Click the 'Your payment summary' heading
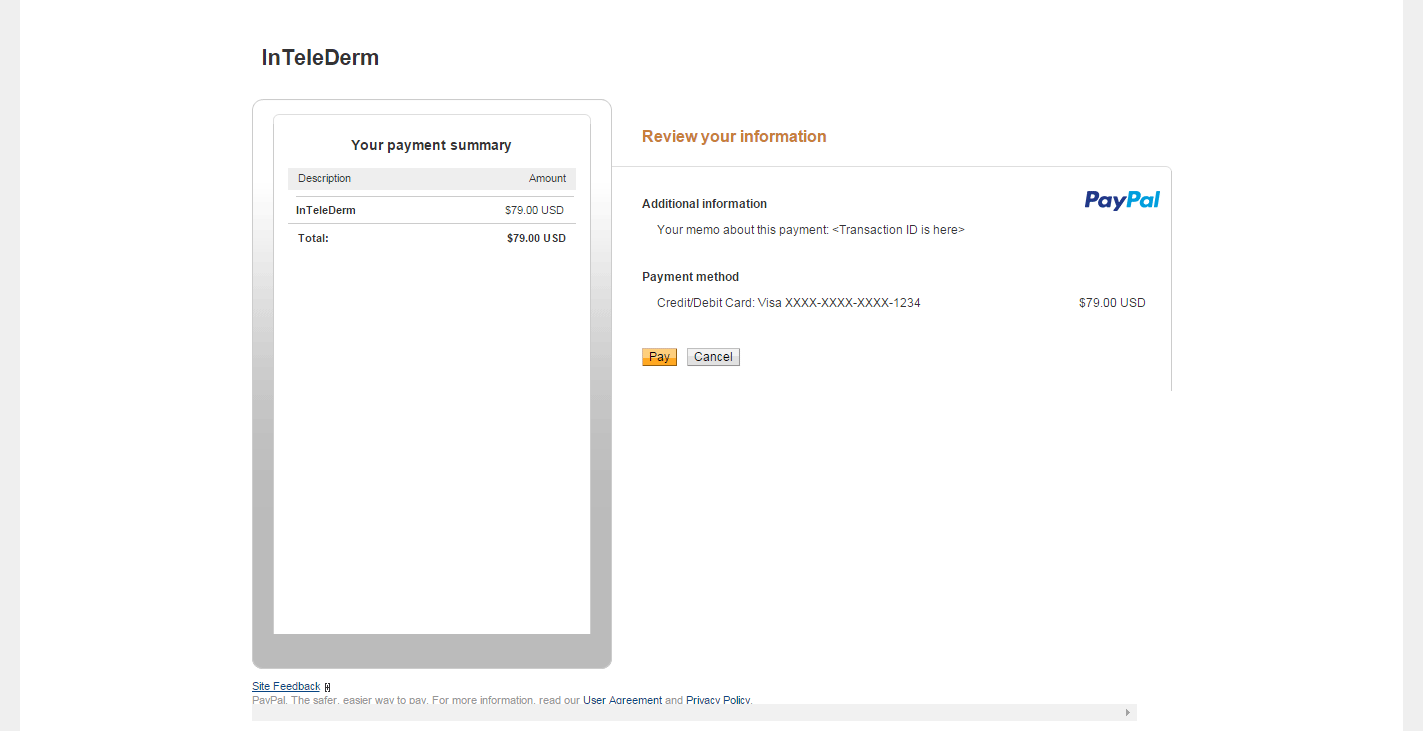 431,145
